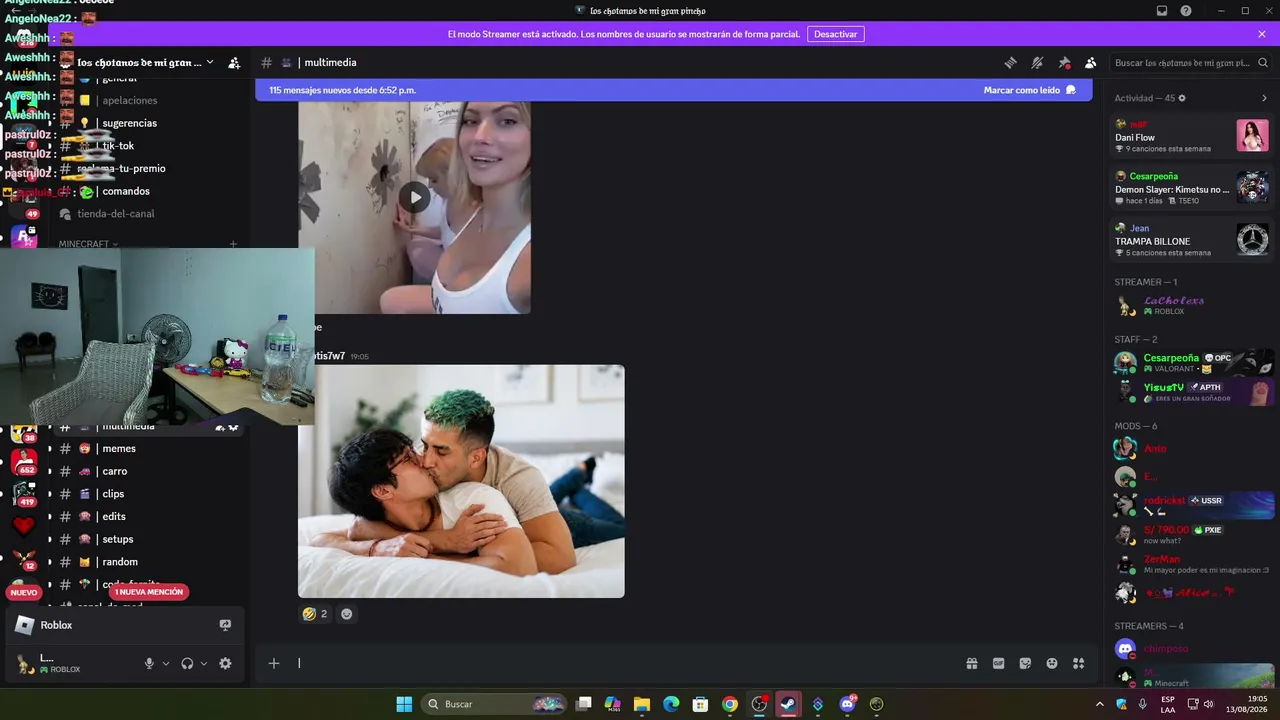1280x720 pixels.
Task: Click the taskbar Buscar search box
Action: pos(495,704)
